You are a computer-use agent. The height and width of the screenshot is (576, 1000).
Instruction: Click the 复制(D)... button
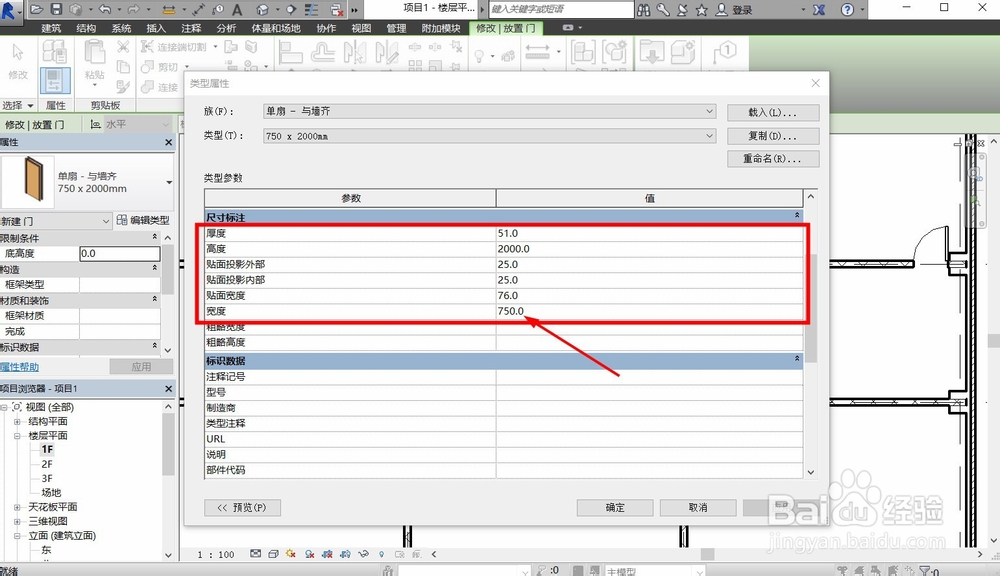(x=773, y=136)
